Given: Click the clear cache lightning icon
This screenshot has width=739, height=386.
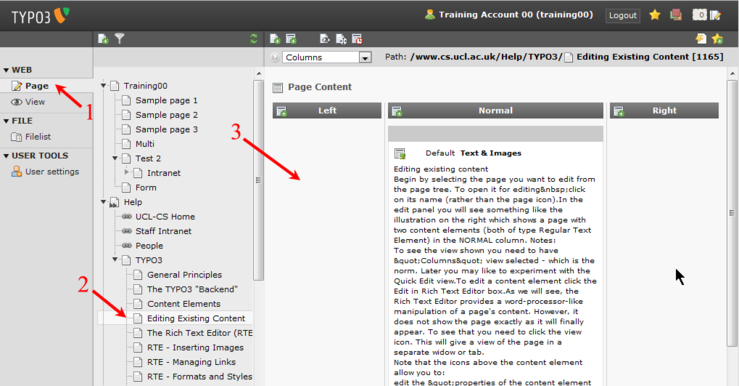Looking at the screenshot, I should [701, 39].
